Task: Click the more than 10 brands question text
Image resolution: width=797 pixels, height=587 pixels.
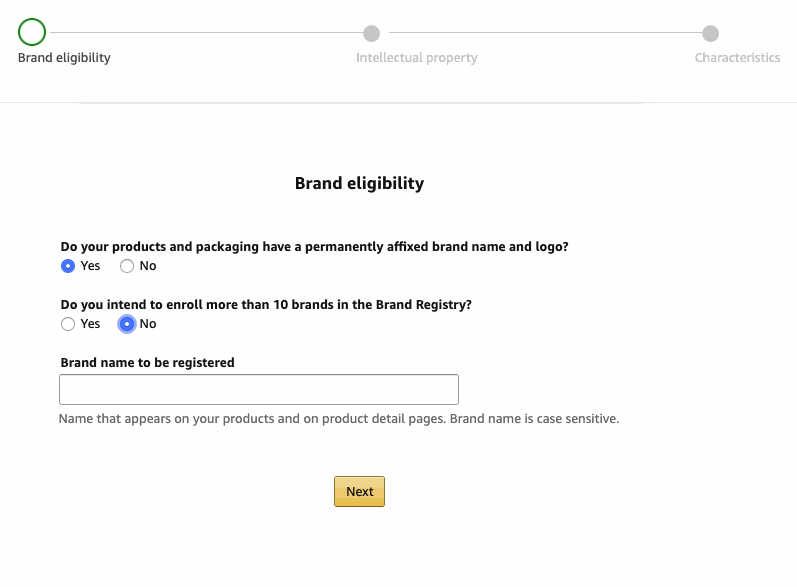Action: (x=266, y=304)
